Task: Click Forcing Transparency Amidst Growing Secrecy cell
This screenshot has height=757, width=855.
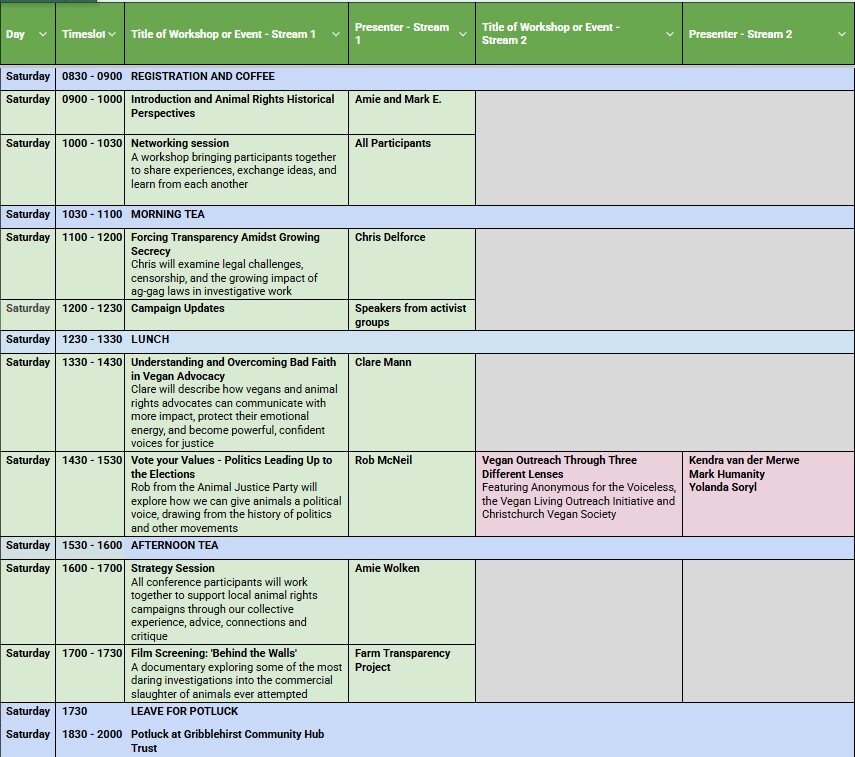Action: (x=236, y=264)
